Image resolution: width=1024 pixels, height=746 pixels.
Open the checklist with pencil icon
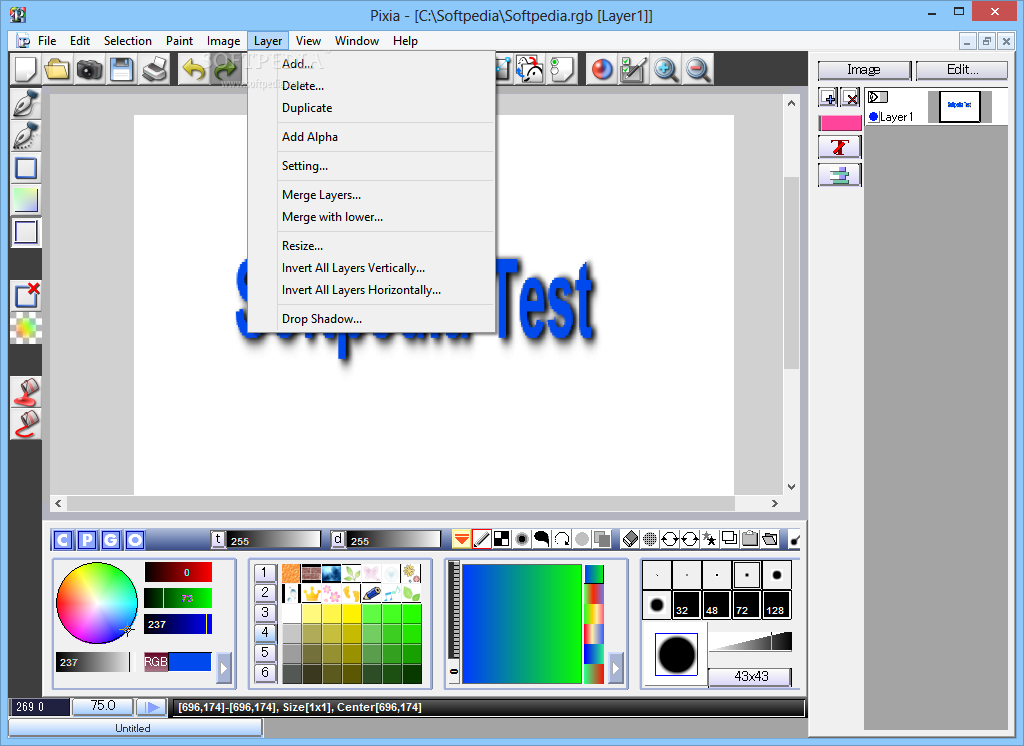coord(633,69)
